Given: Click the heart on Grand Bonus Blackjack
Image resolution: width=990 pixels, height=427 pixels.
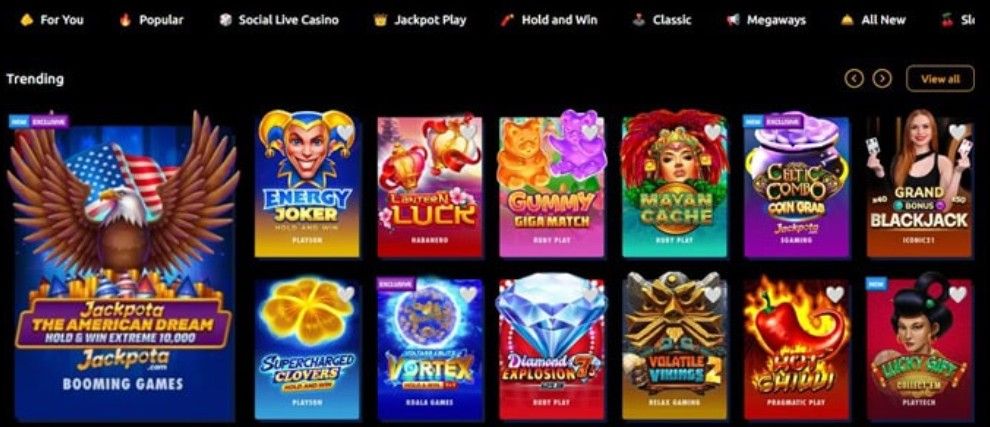Looking at the screenshot, I should (x=957, y=132).
